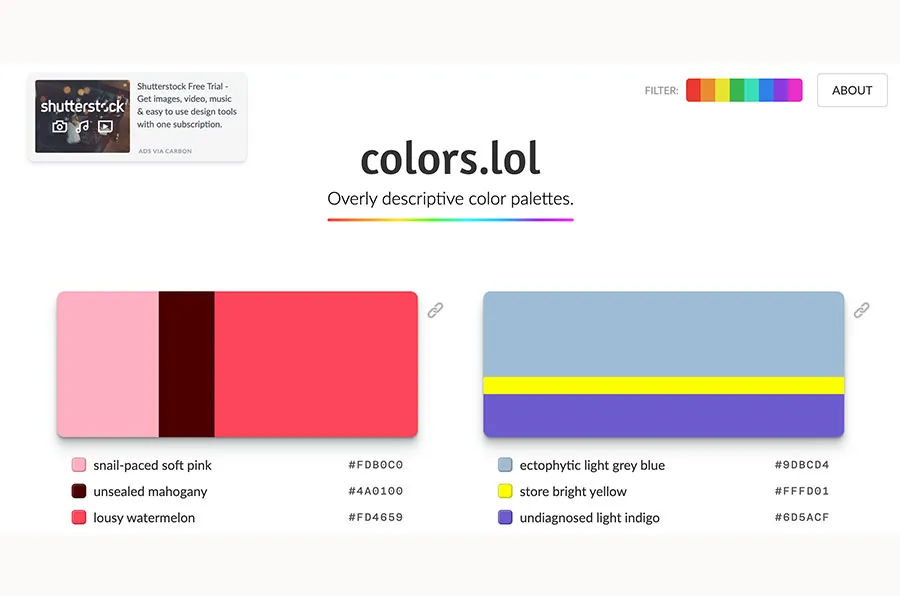
Task: Click the colors.lol title heading
Action: (450, 160)
